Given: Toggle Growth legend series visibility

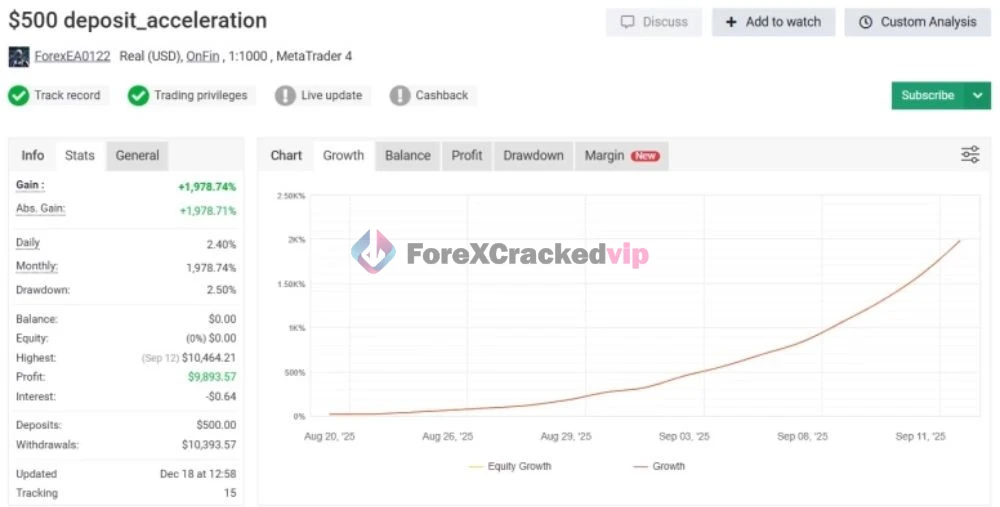Looking at the screenshot, I should (659, 466).
